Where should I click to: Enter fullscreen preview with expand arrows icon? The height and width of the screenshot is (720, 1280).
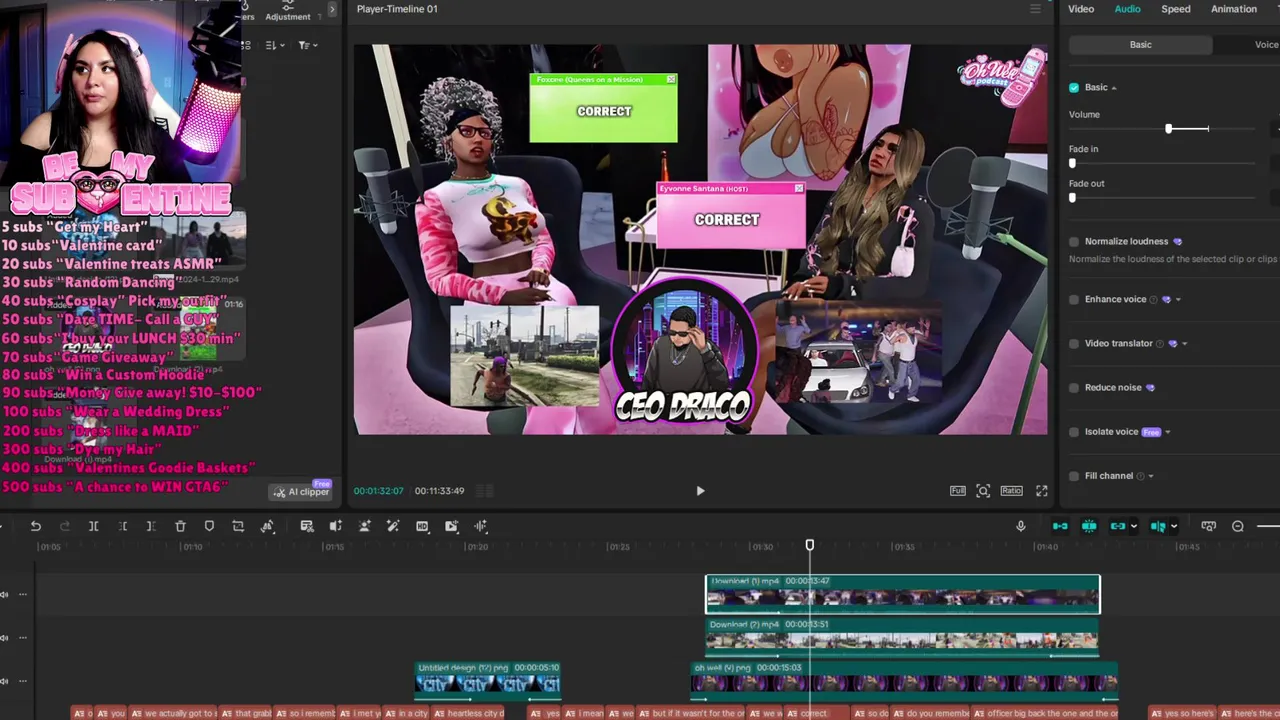tap(1041, 491)
